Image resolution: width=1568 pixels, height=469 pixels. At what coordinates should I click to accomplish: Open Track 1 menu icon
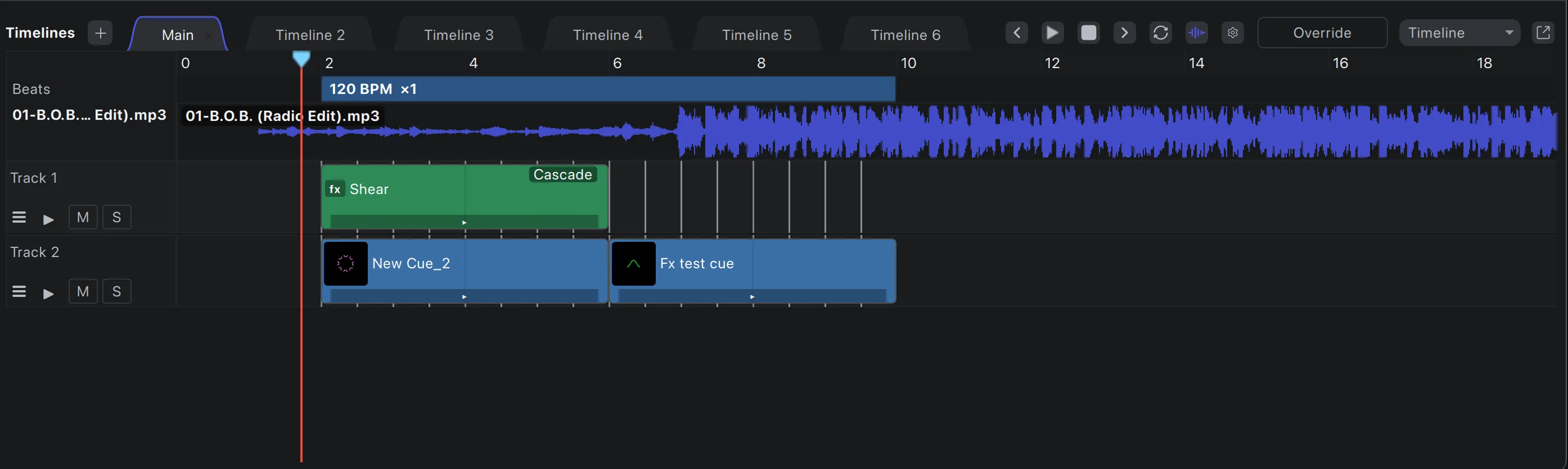click(19, 217)
